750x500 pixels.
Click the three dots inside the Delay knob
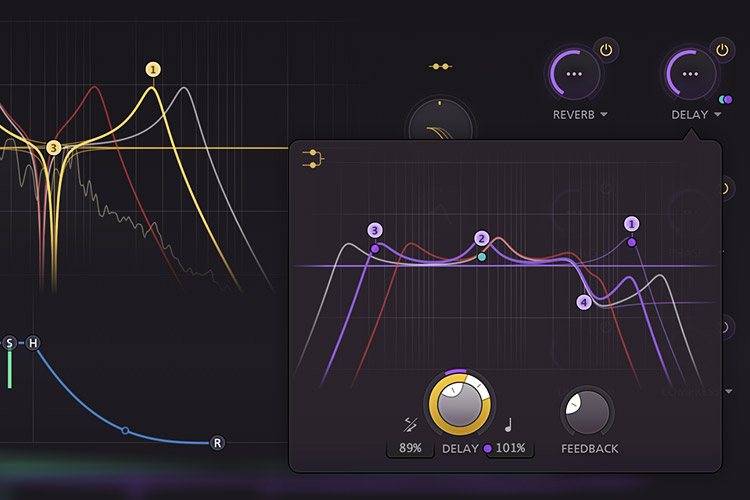[x=690, y=74]
